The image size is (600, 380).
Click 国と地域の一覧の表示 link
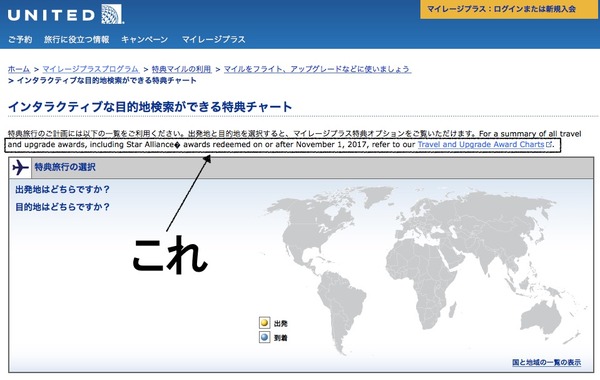tap(546, 362)
